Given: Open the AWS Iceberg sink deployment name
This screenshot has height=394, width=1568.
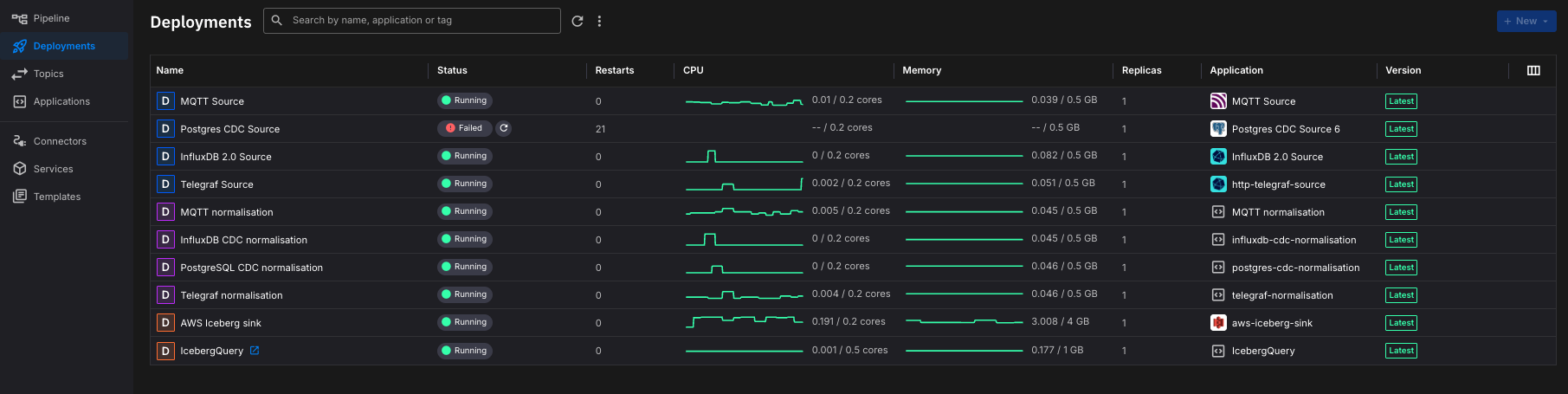Looking at the screenshot, I should pos(221,323).
